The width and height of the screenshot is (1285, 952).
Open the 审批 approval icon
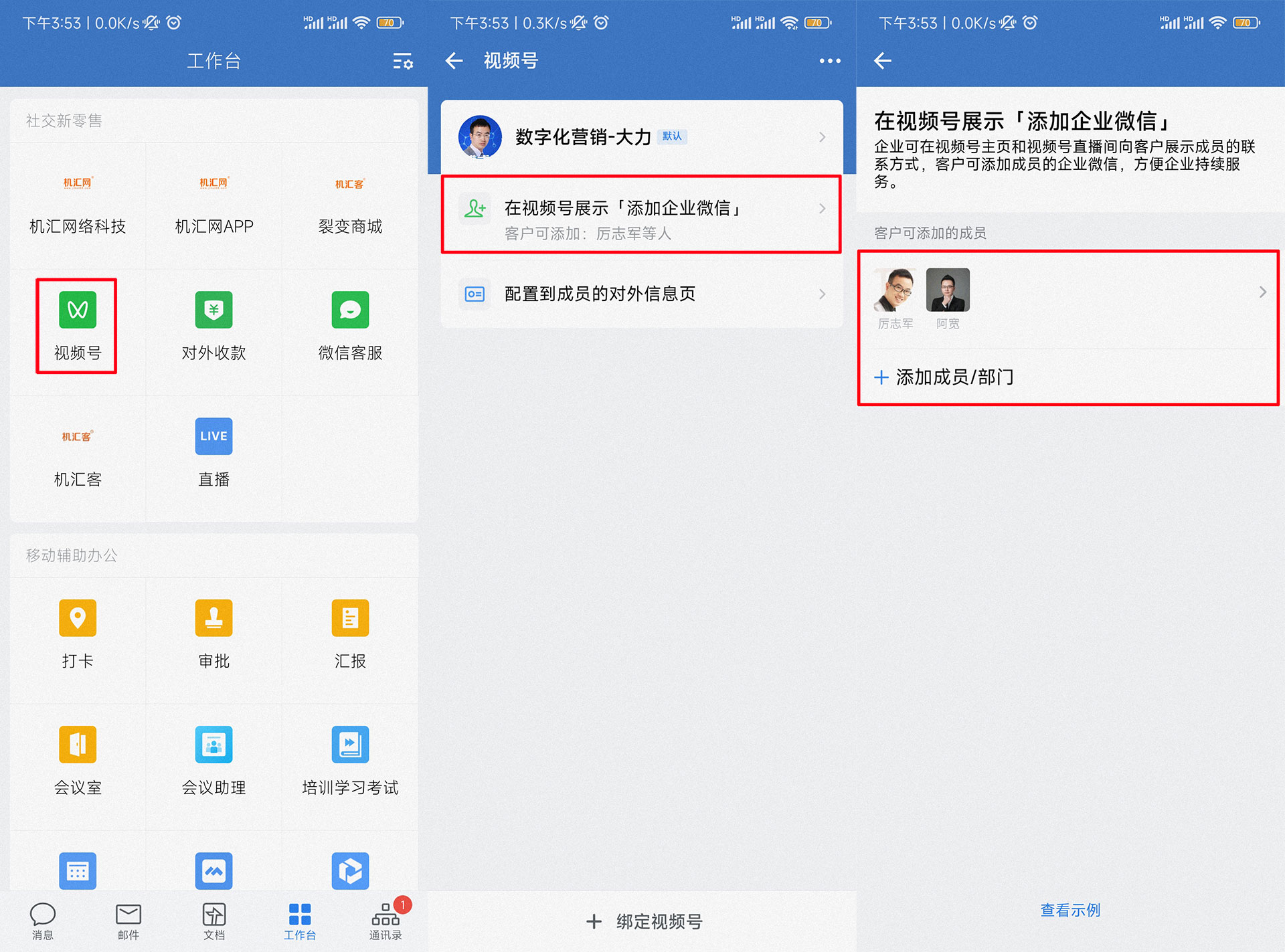(213, 617)
